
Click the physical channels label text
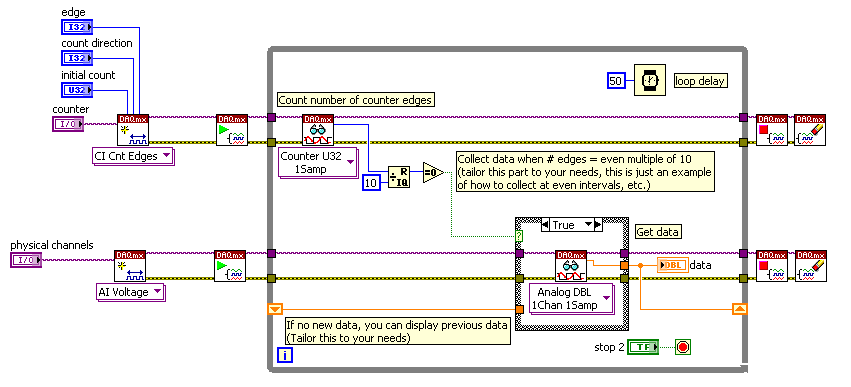click(52, 245)
